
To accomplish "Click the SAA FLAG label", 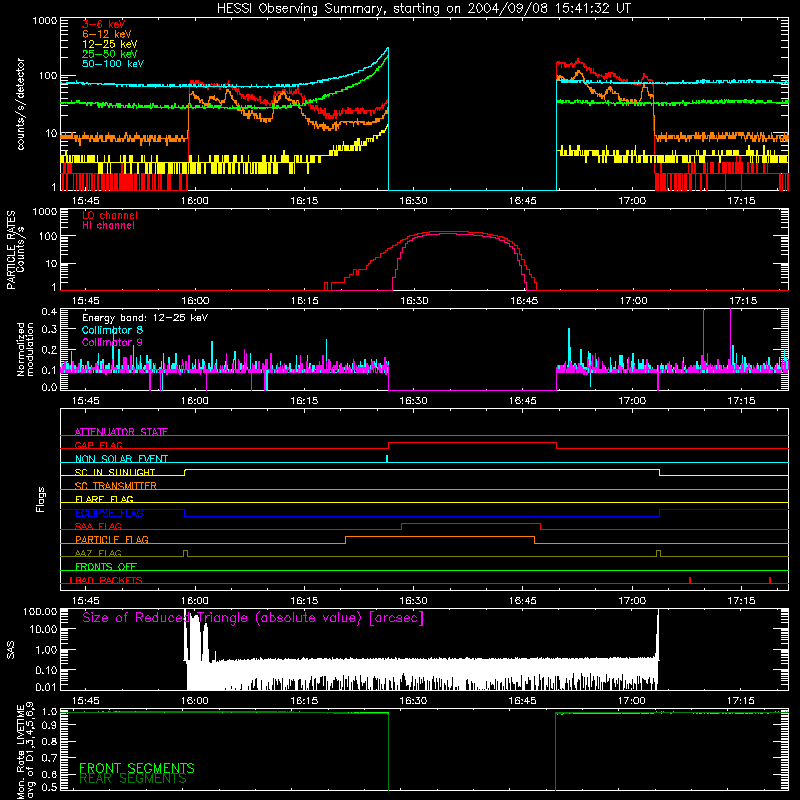I will tap(98, 526).
